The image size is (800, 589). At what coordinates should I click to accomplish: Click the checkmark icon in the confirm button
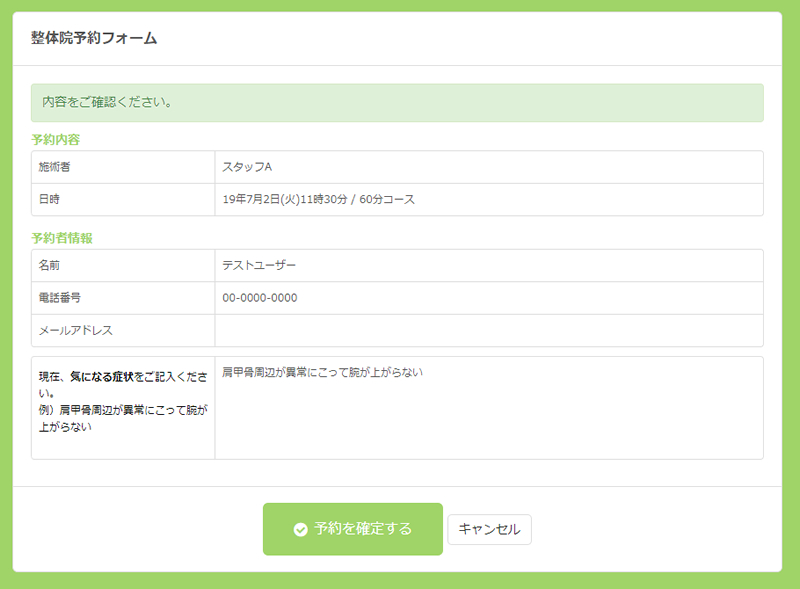tap(300, 530)
